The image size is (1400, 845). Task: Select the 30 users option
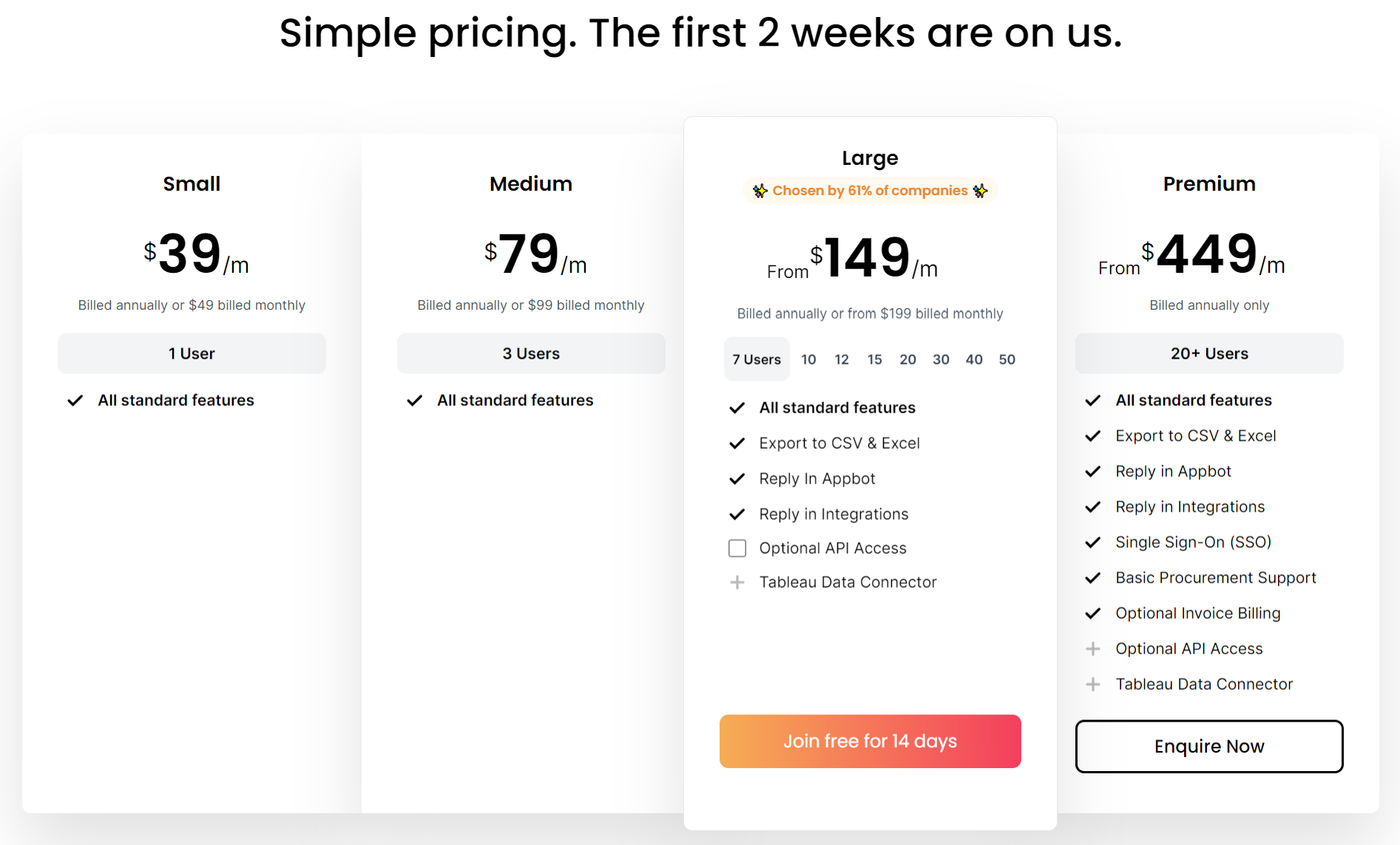(x=941, y=359)
